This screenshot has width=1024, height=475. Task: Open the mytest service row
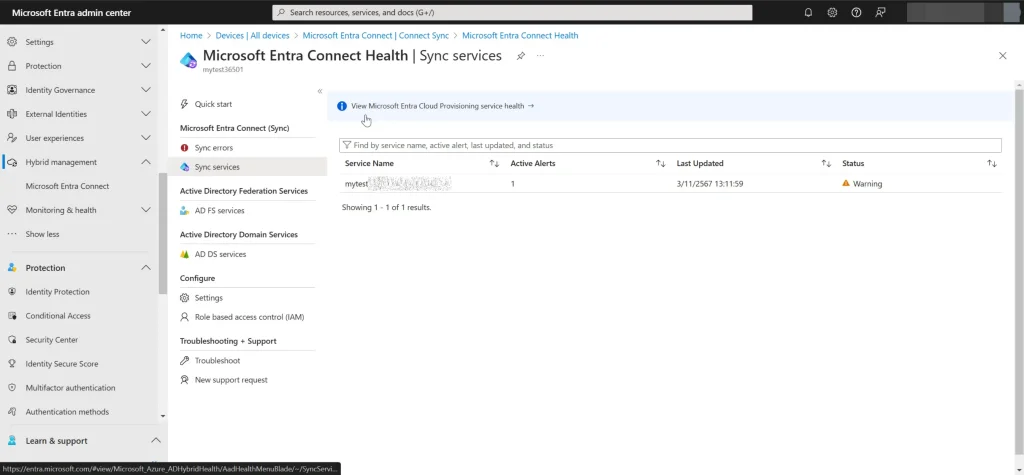[x=669, y=184]
